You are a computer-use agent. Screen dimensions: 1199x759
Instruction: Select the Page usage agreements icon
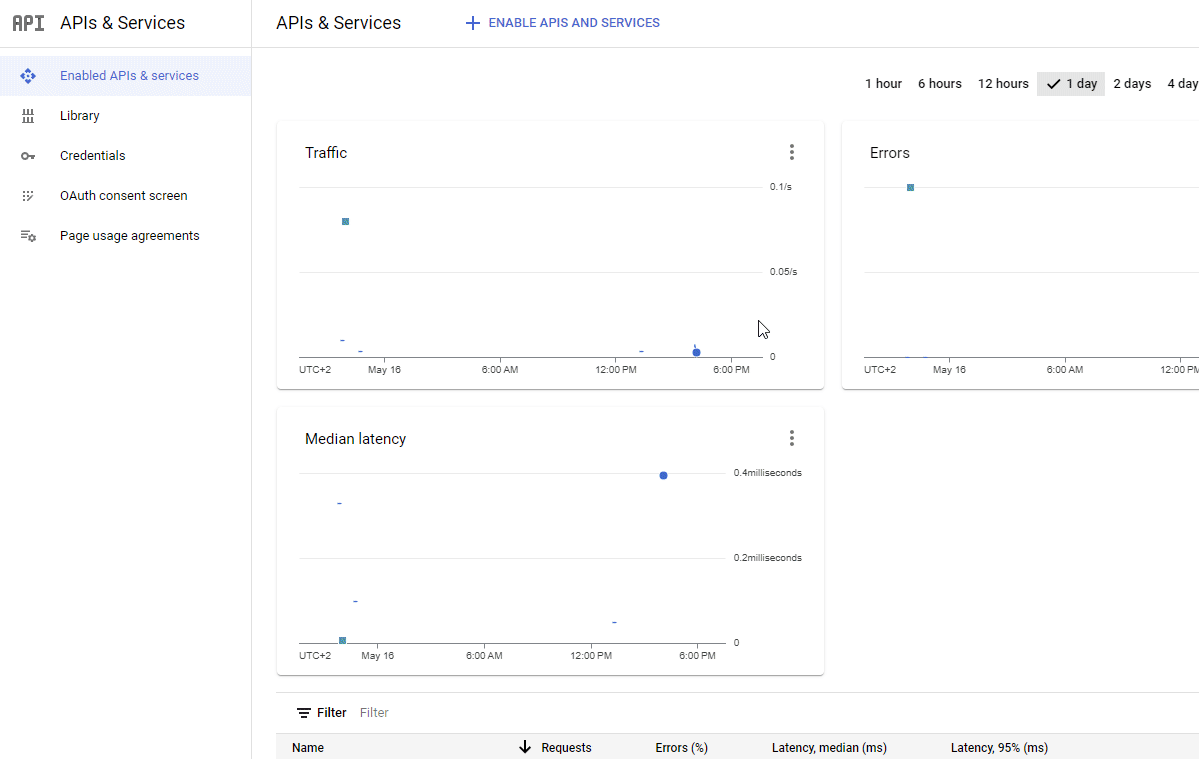(x=28, y=235)
